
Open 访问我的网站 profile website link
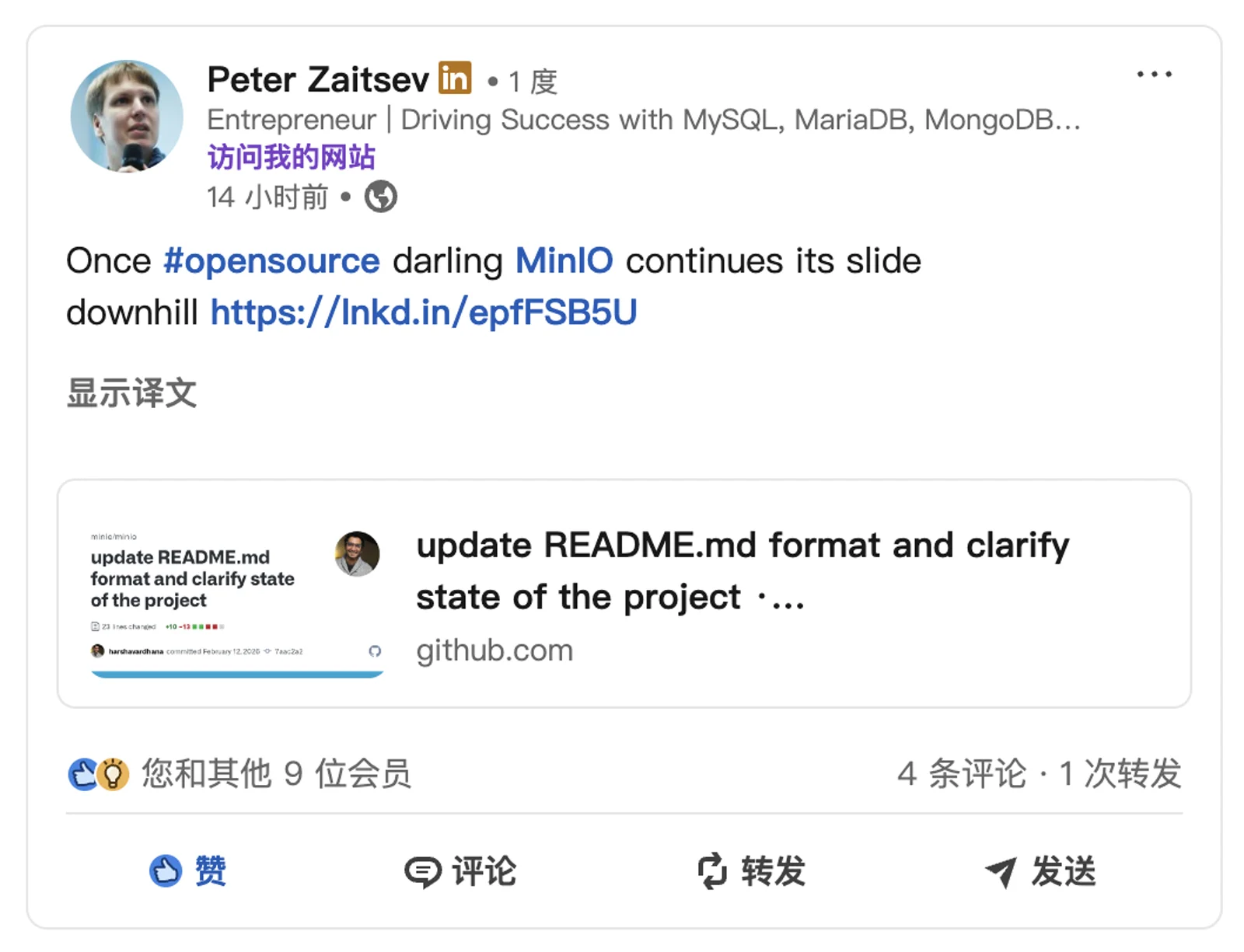click(291, 155)
